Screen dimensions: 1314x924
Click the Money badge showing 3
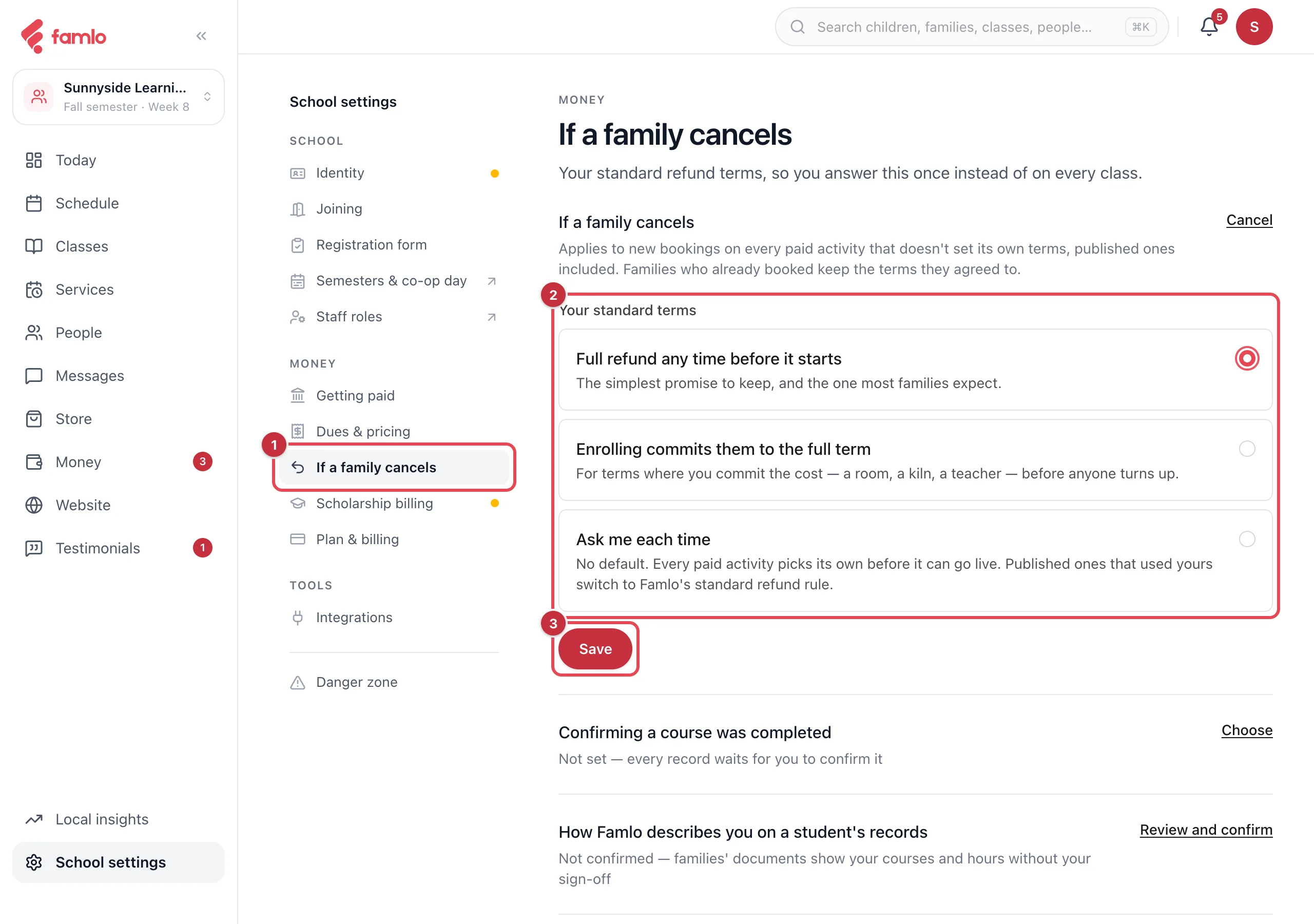(202, 462)
